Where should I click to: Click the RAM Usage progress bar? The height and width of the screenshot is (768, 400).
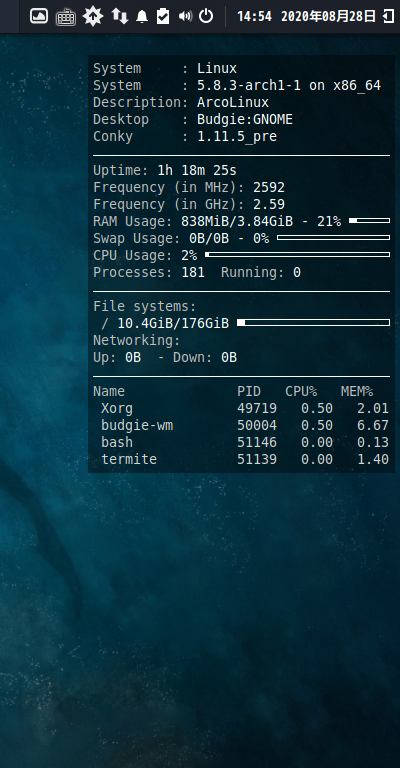pyautogui.click(x=370, y=221)
